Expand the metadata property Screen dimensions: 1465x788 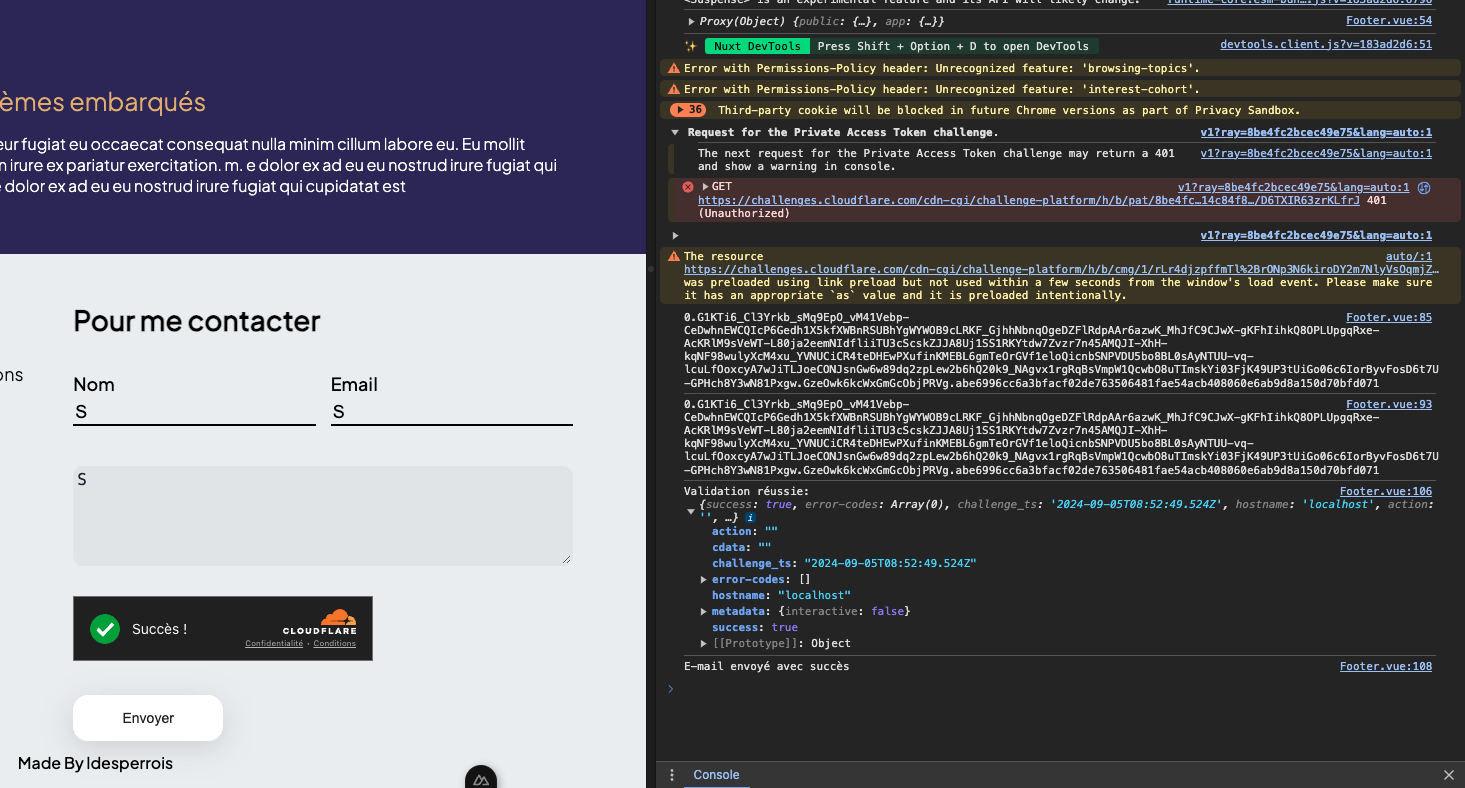point(704,611)
